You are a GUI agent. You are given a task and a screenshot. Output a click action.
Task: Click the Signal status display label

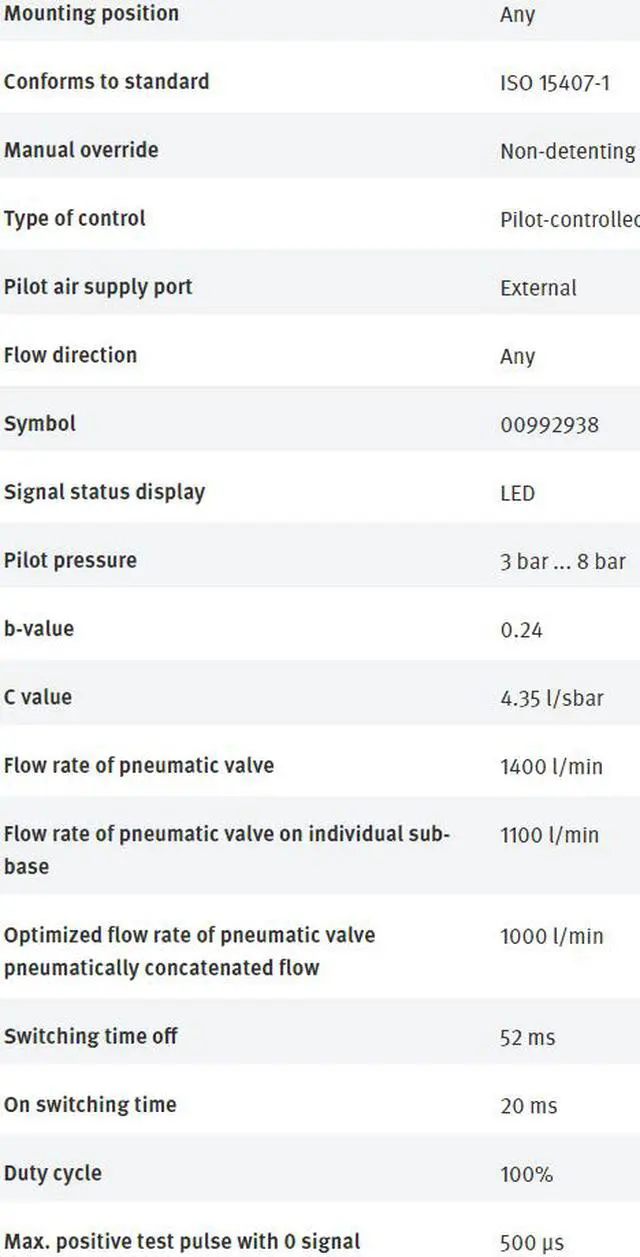pyautogui.click(x=104, y=492)
